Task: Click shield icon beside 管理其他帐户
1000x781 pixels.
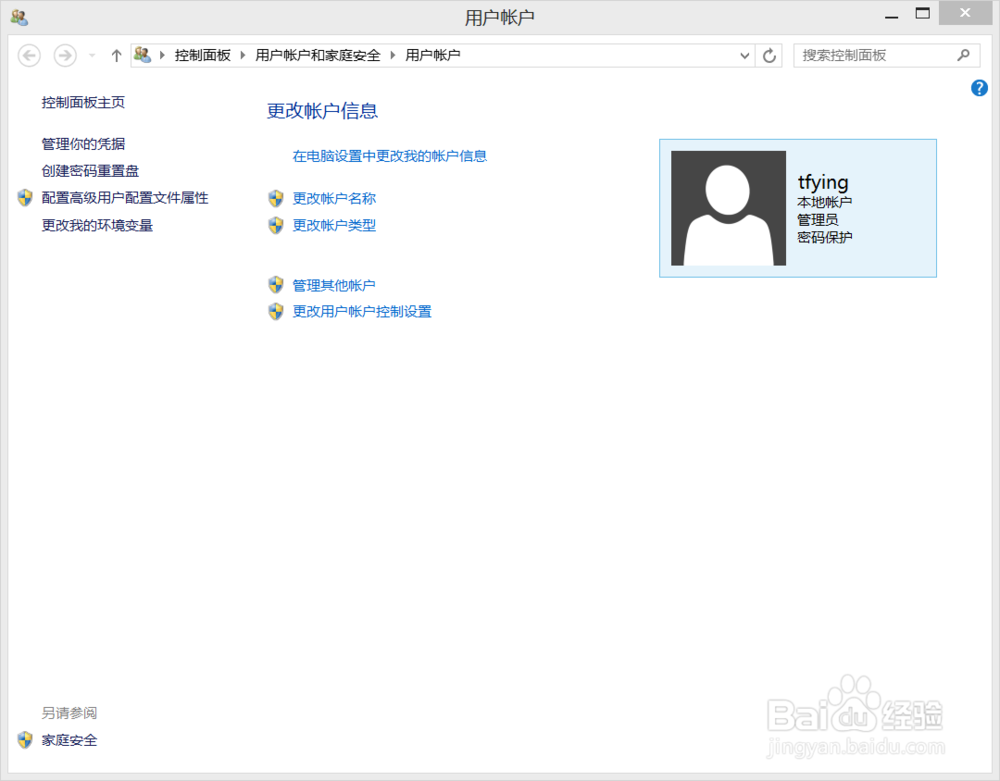Action: (x=276, y=284)
